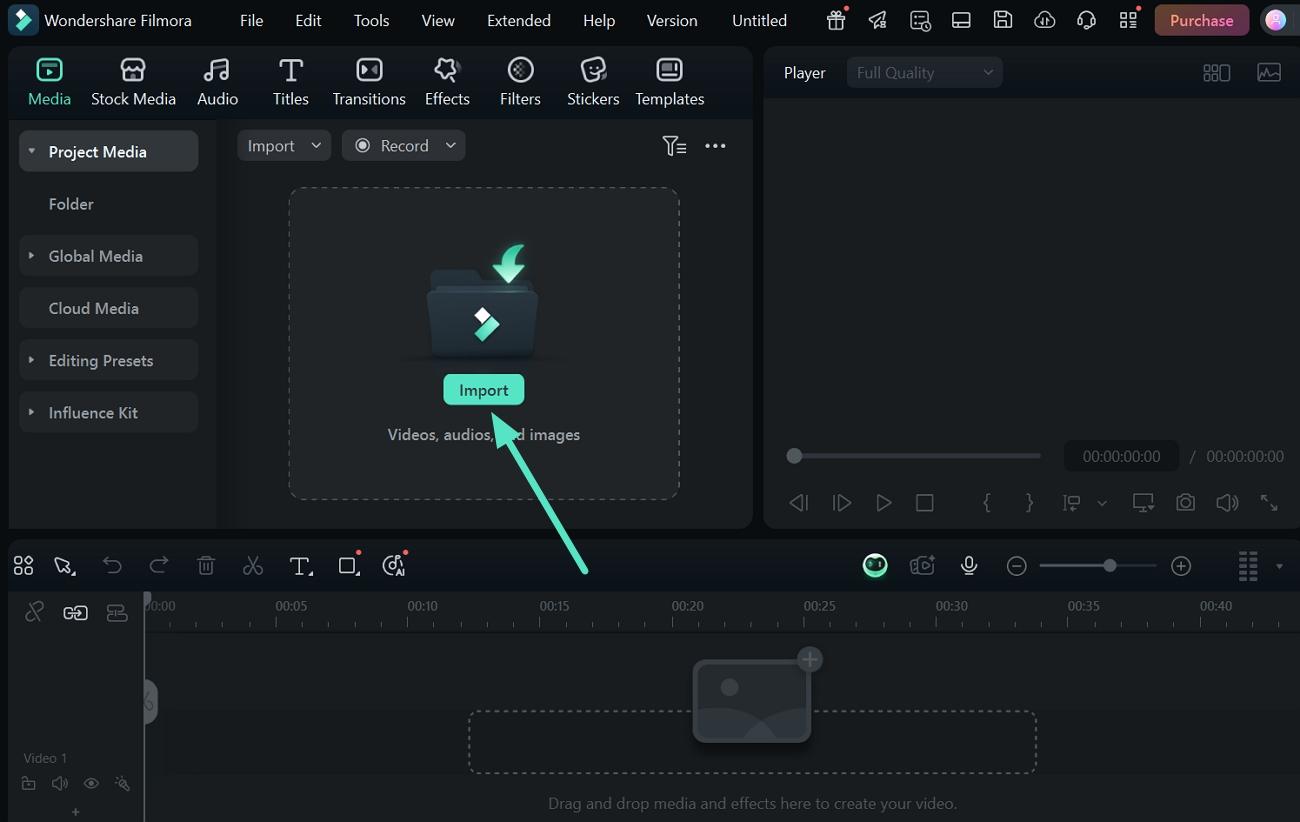Switch to the Effects tab
This screenshot has width=1300, height=822.
click(x=447, y=82)
